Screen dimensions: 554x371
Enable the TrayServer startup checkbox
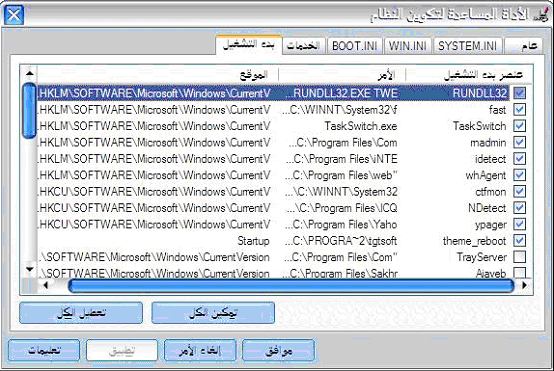[x=519, y=257]
